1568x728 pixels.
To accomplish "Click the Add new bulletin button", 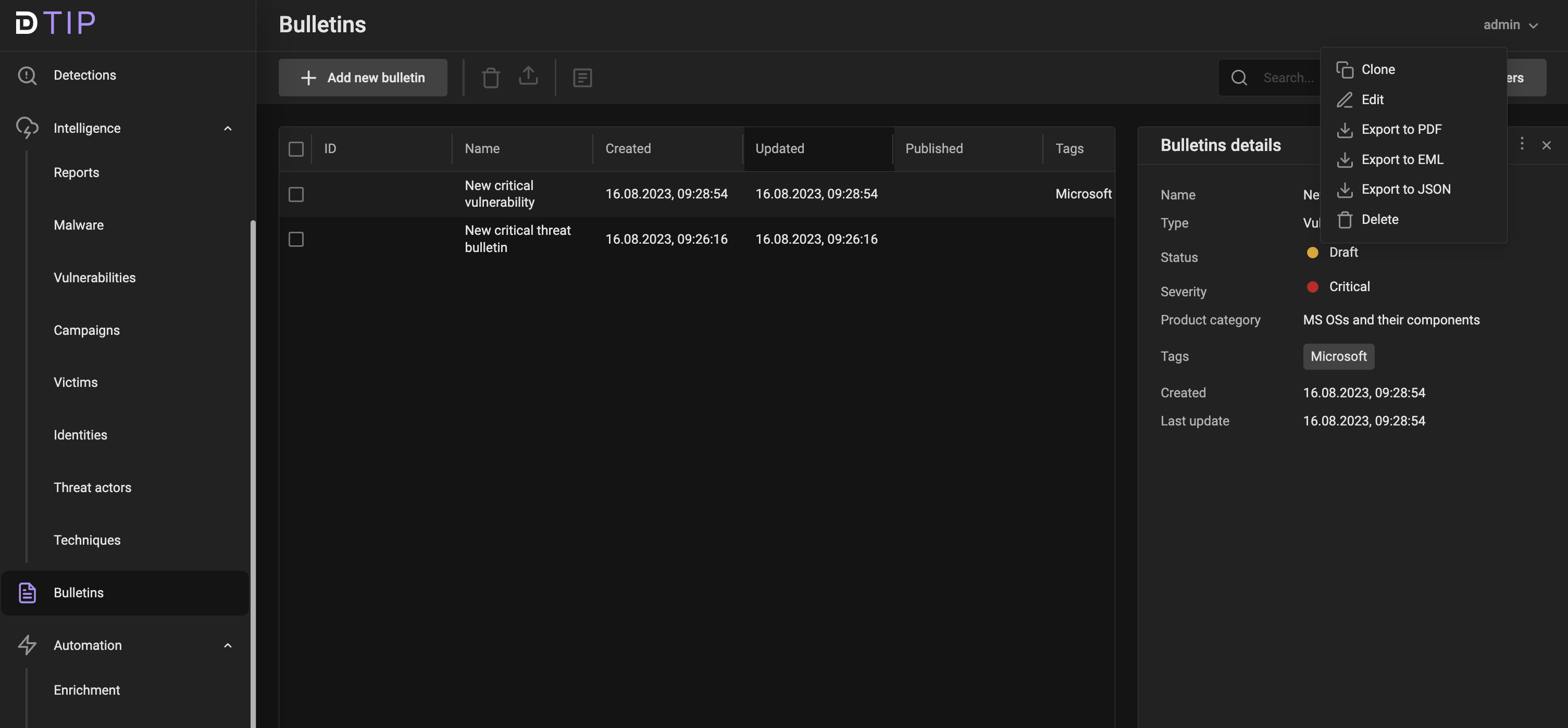I will coord(363,77).
